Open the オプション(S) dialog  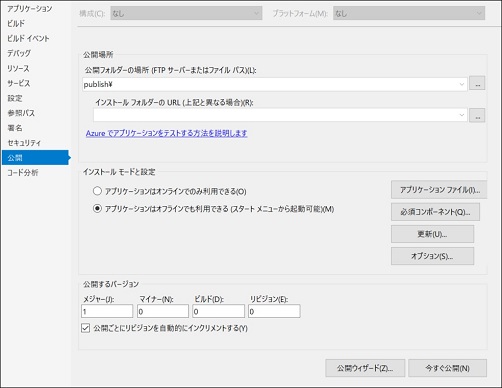432,256
